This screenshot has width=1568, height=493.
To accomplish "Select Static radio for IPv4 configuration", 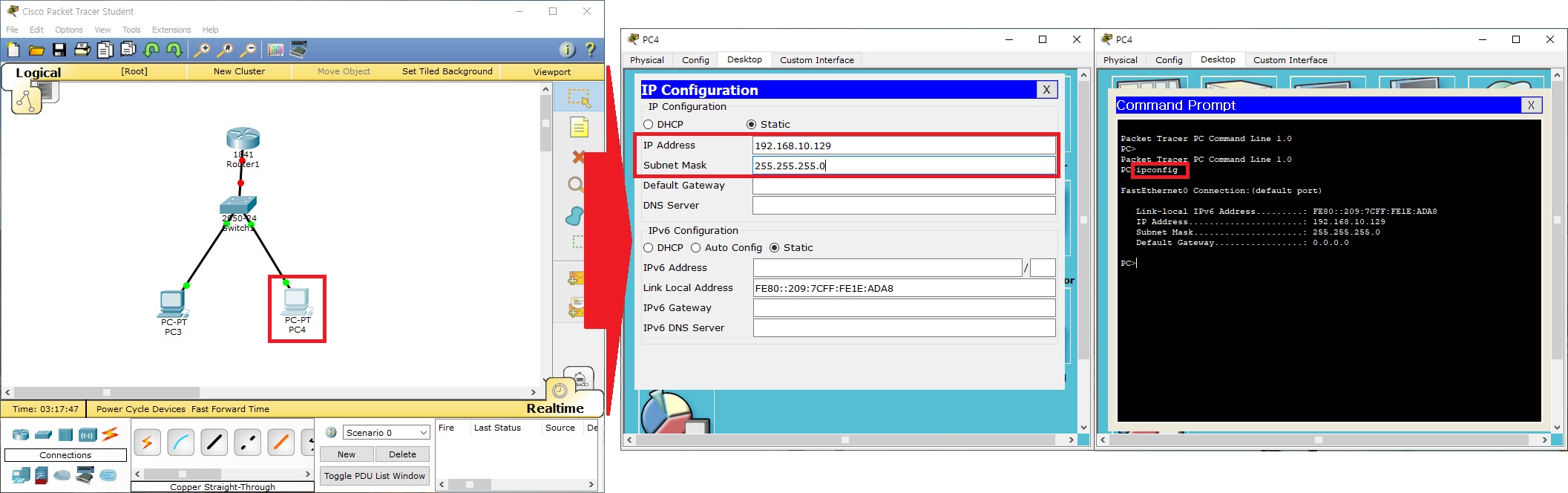I will click(x=751, y=125).
